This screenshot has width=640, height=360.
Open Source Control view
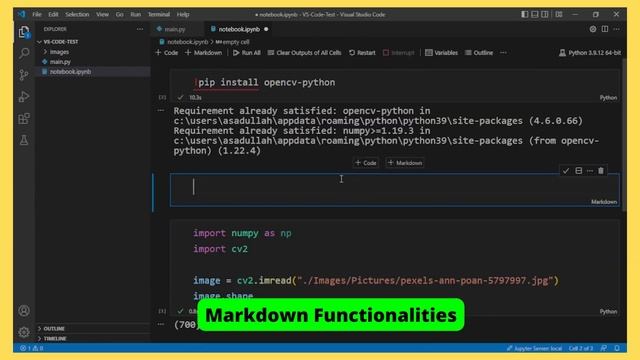(x=24, y=75)
